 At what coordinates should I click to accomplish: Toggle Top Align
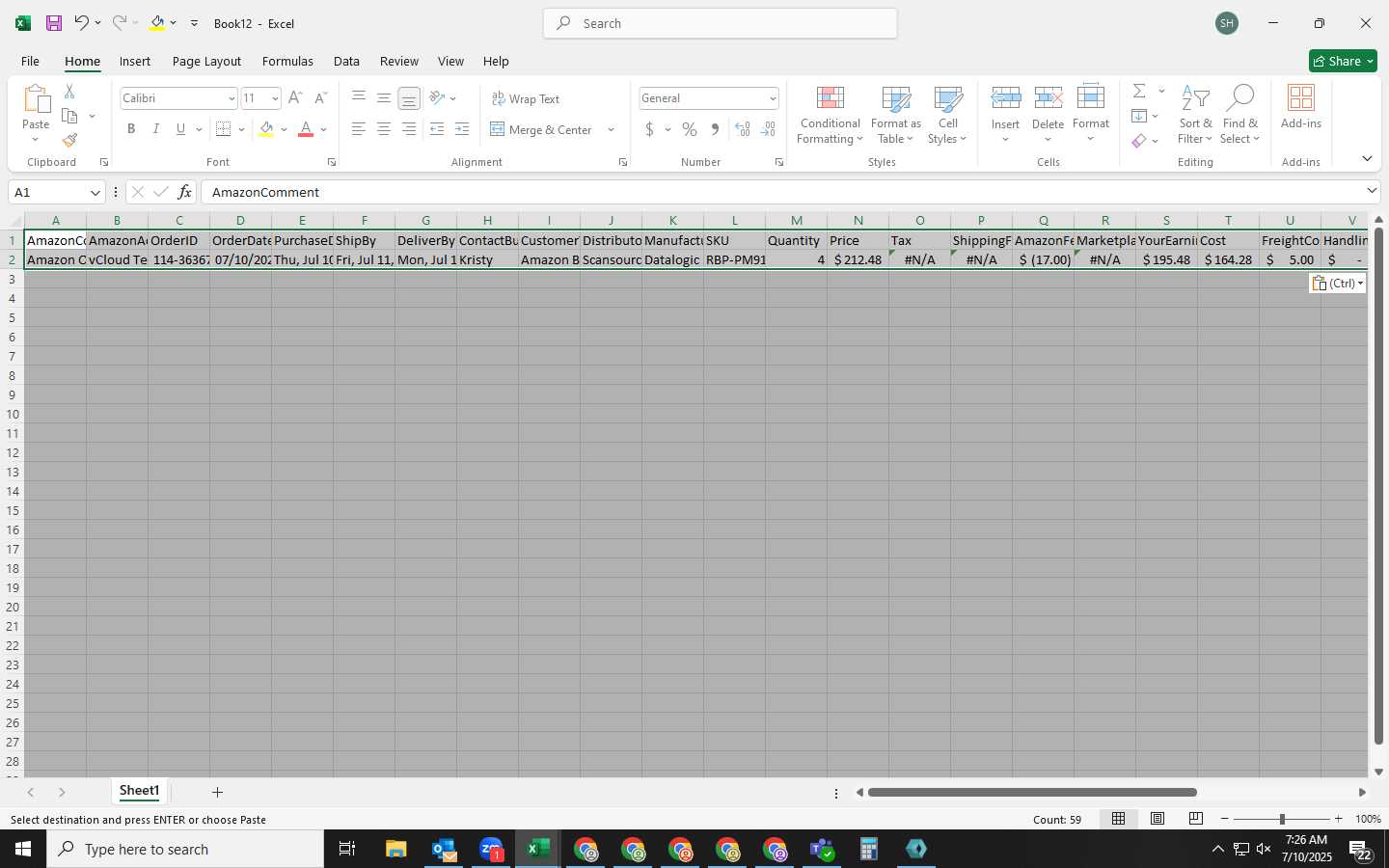tap(359, 98)
